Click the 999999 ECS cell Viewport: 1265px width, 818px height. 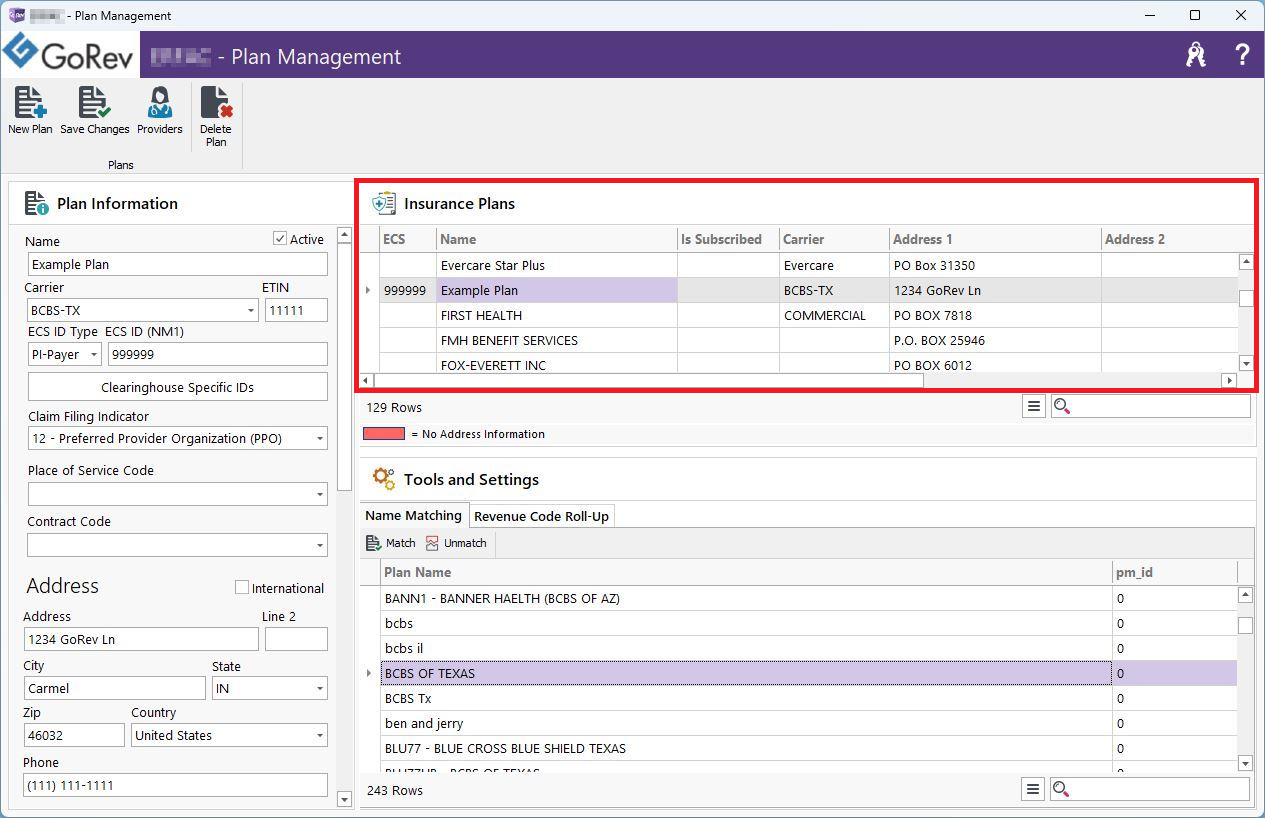pyautogui.click(x=407, y=291)
